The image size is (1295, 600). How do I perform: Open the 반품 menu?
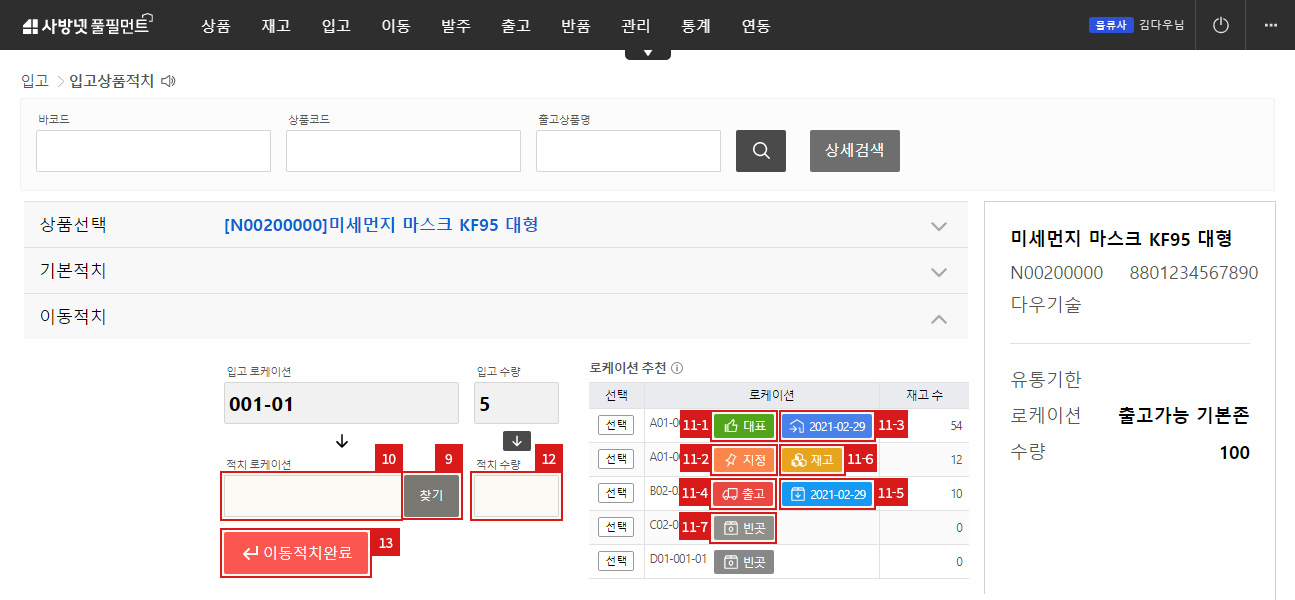[575, 26]
